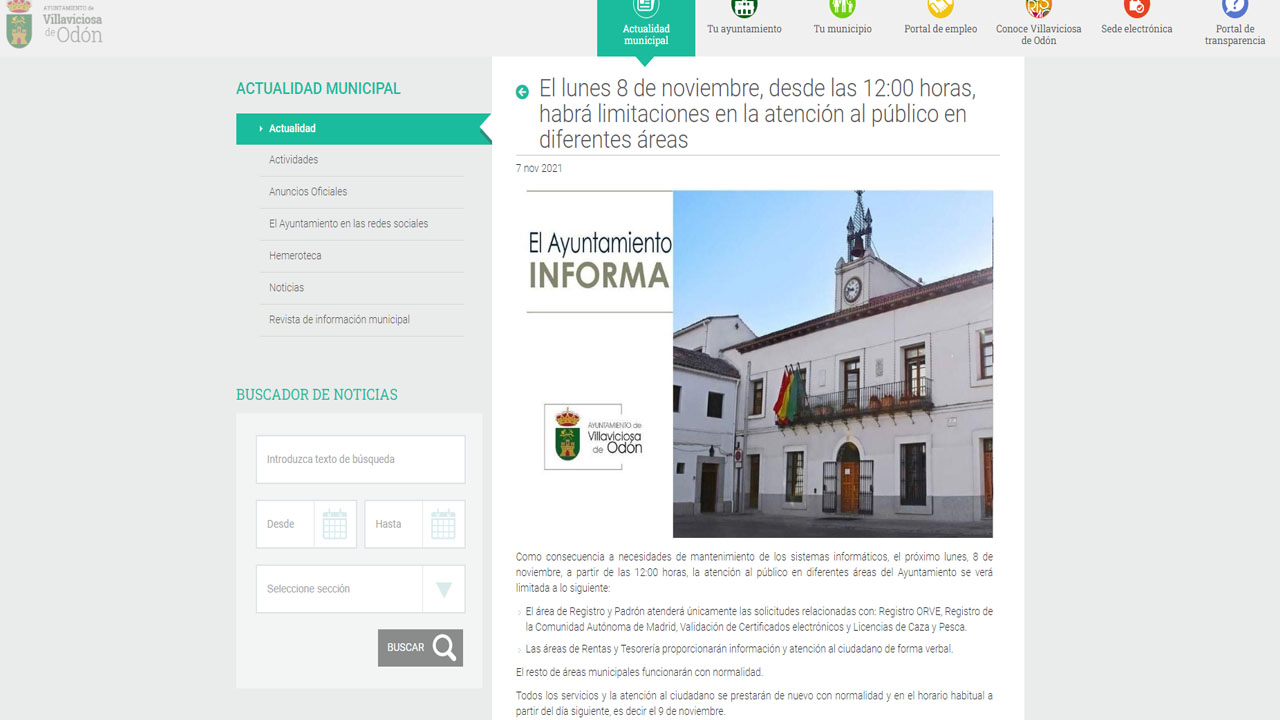Open Revista de información municipal link

tap(339, 320)
